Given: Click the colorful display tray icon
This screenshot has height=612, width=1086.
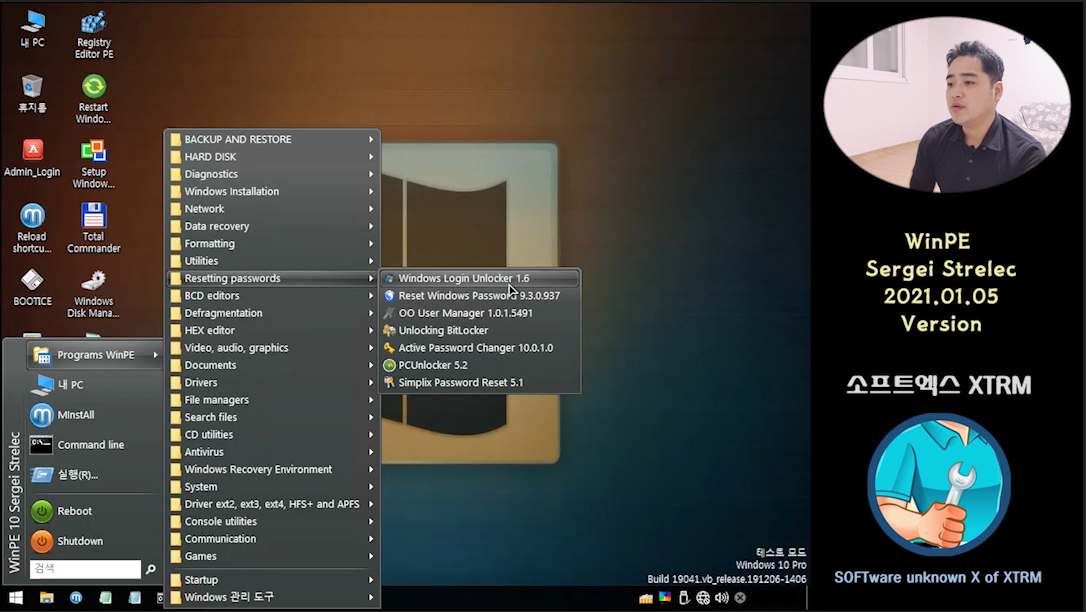Looking at the screenshot, I should (x=665, y=597).
